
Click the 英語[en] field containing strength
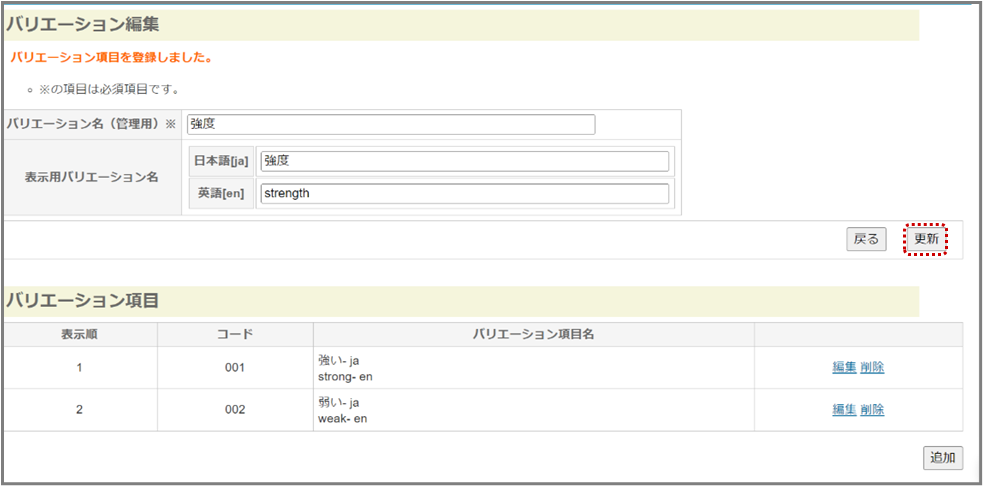tap(464, 193)
